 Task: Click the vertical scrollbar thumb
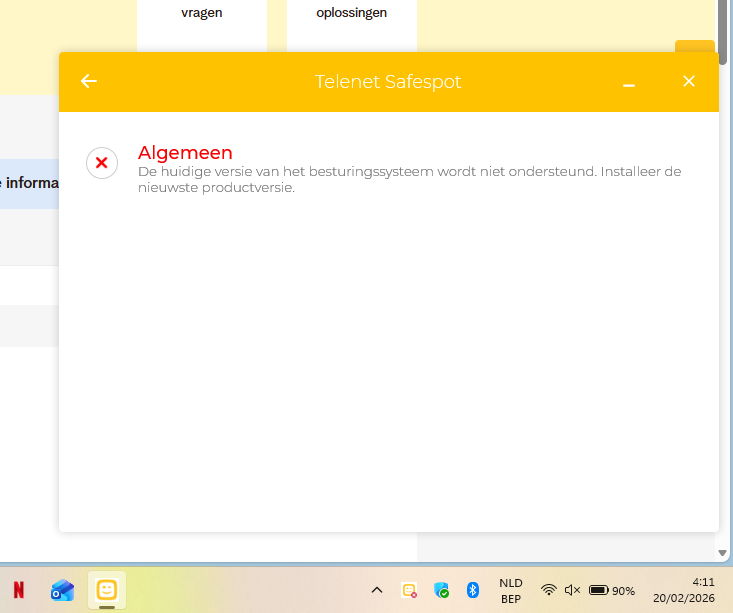[723, 33]
